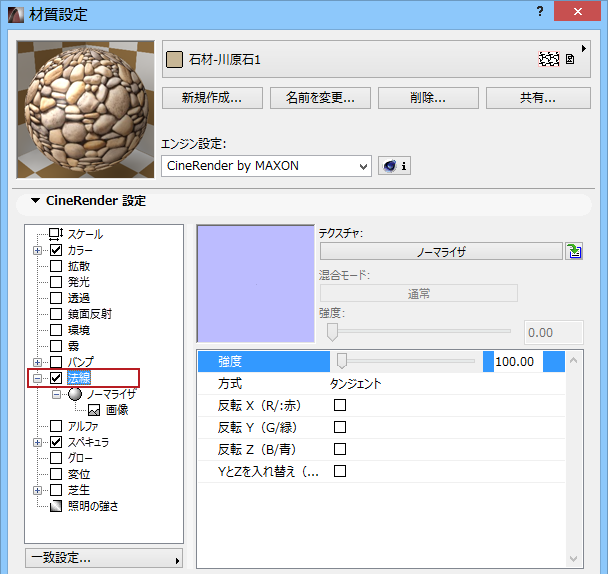
Task: Open the help question mark button
Action: (x=540, y=12)
